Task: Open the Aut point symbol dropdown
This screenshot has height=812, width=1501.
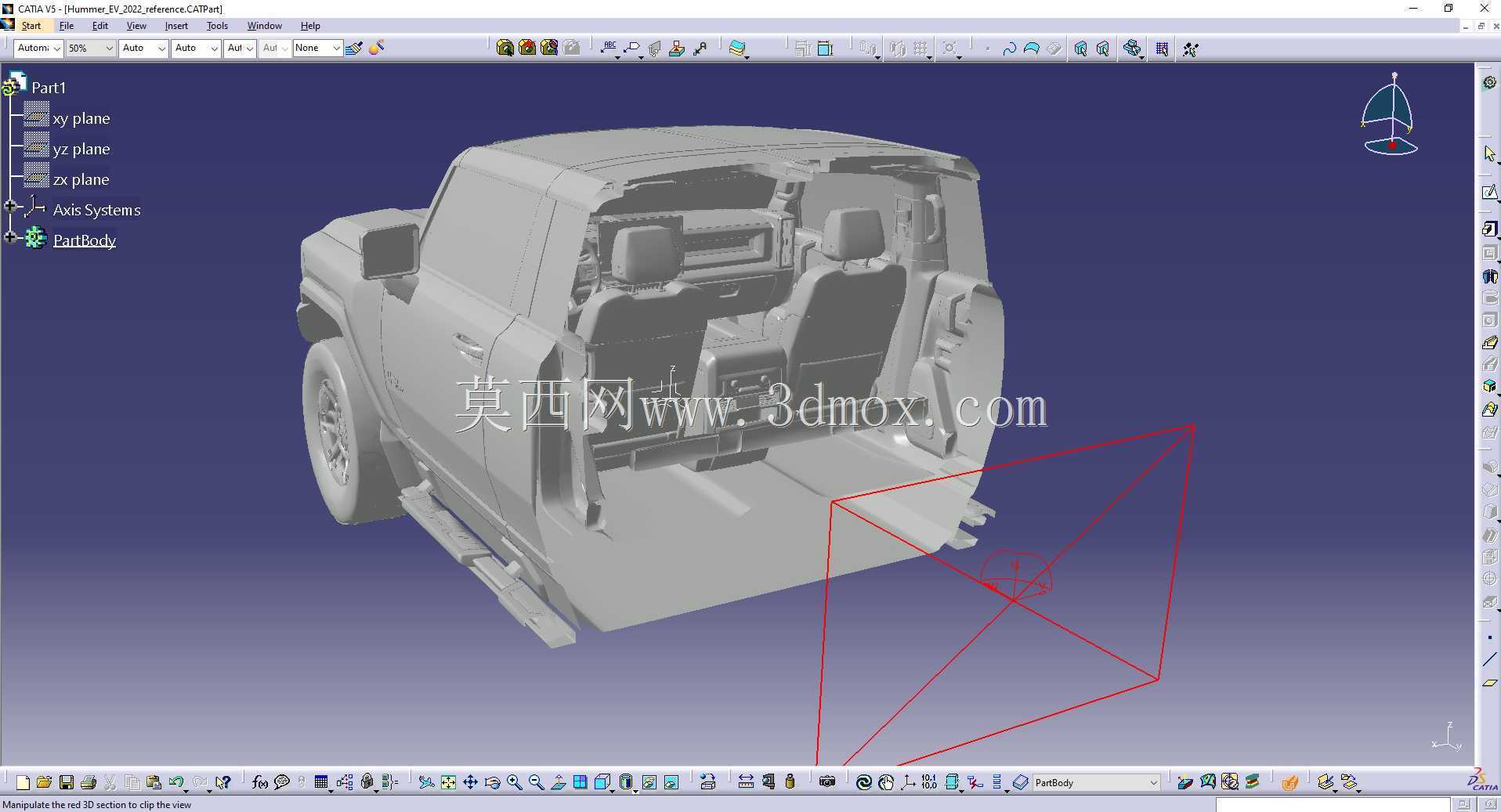Action: tap(240, 48)
